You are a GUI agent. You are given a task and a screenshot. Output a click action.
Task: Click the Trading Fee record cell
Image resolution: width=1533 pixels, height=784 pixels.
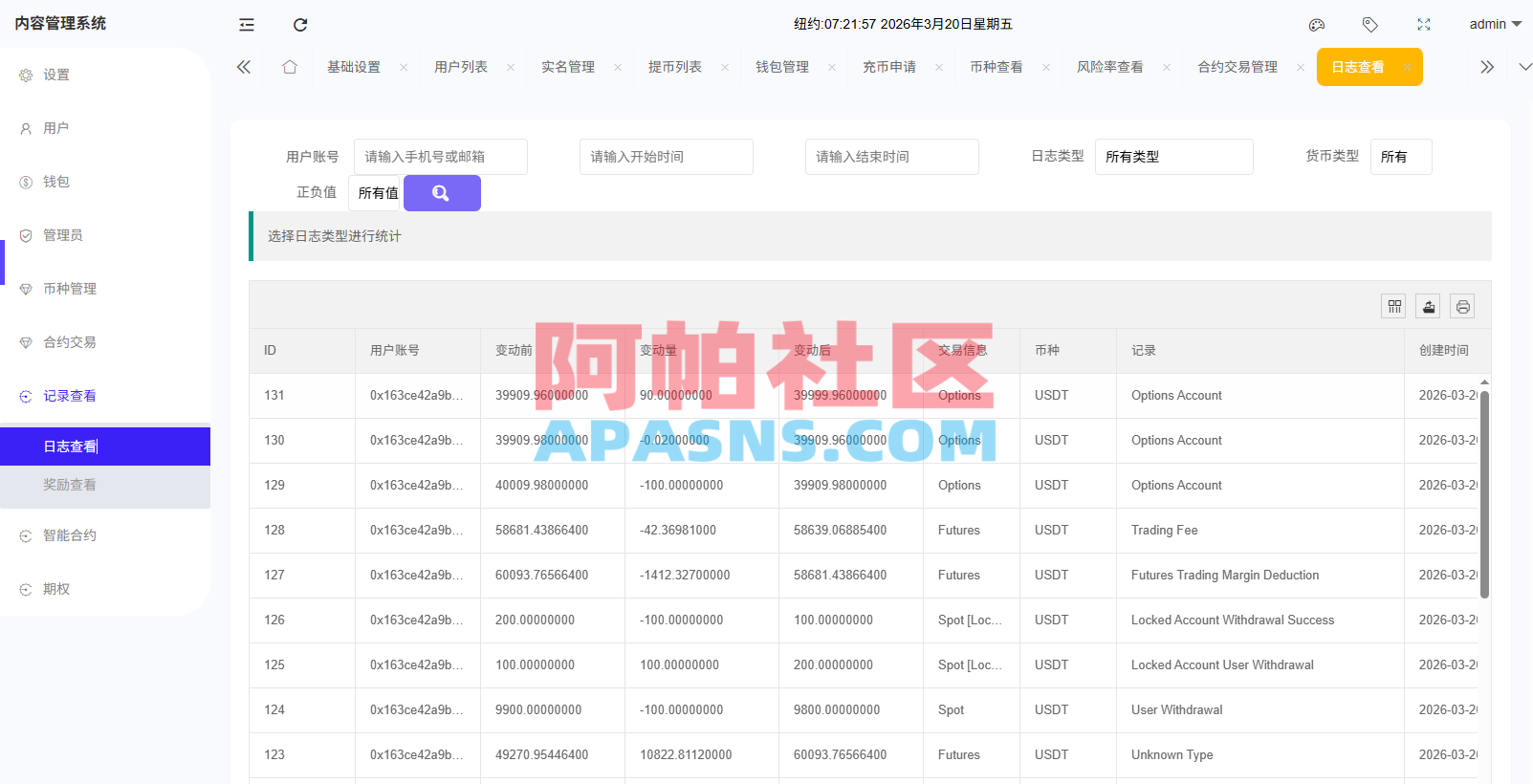pyautogui.click(x=1260, y=531)
